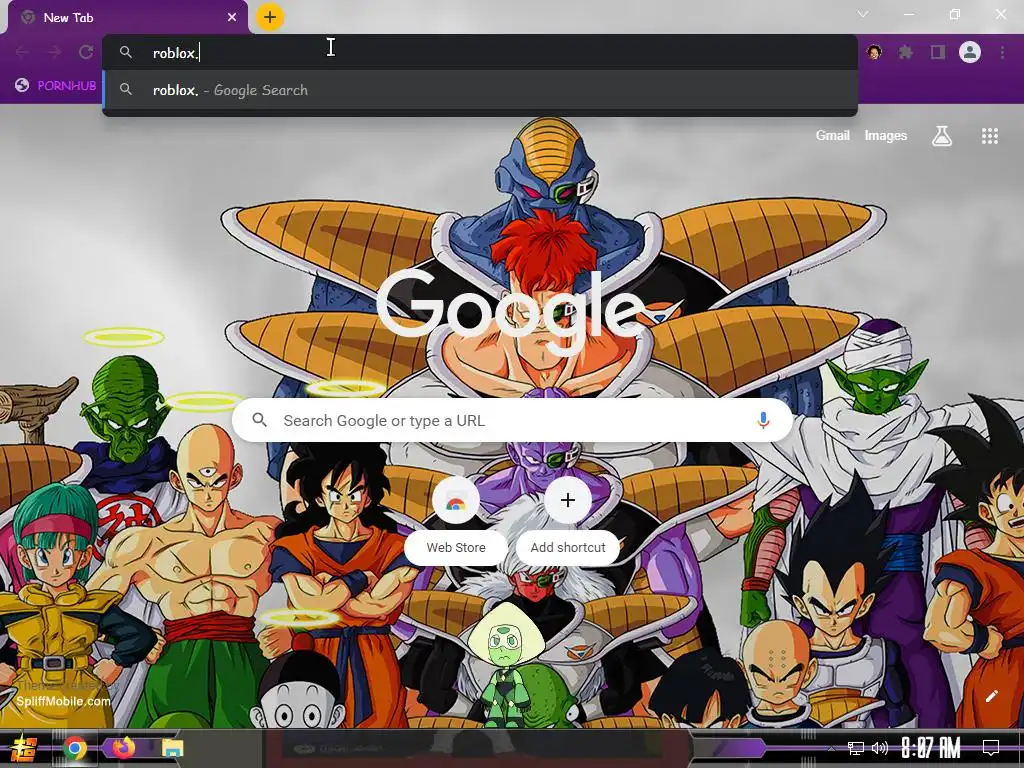Click the Web Store label
Screen dimensions: 1024x768
[456, 547]
